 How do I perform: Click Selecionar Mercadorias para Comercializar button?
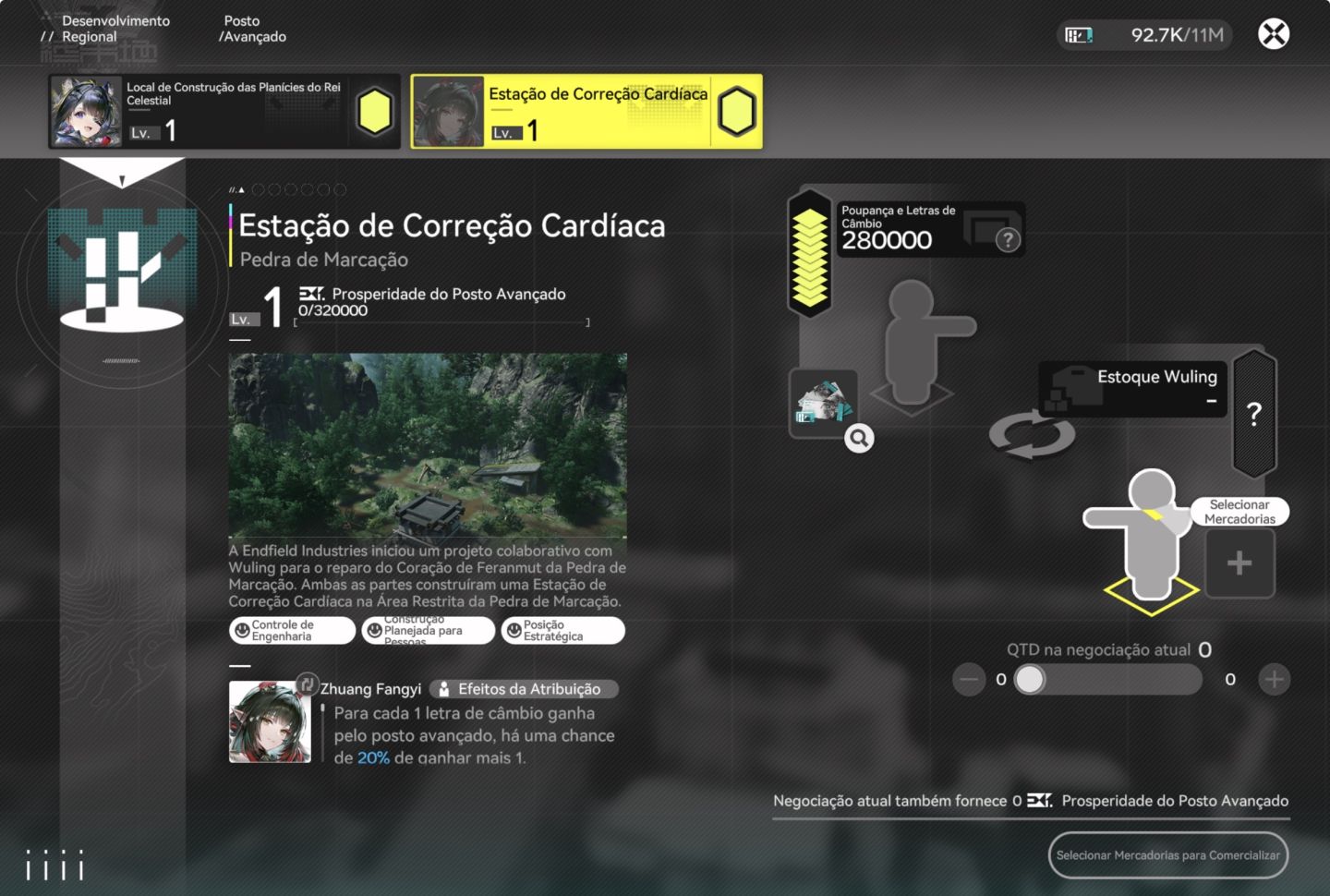click(x=1167, y=855)
